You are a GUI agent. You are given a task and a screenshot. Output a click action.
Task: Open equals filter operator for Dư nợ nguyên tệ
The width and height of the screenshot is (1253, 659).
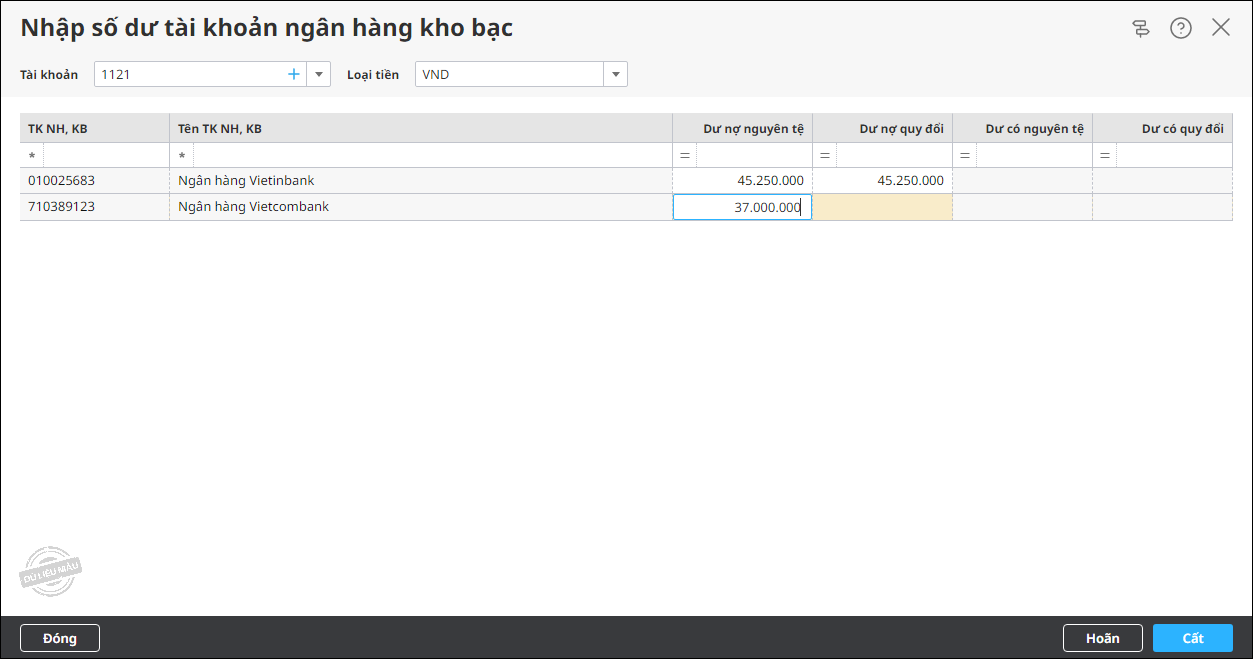pos(685,156)
